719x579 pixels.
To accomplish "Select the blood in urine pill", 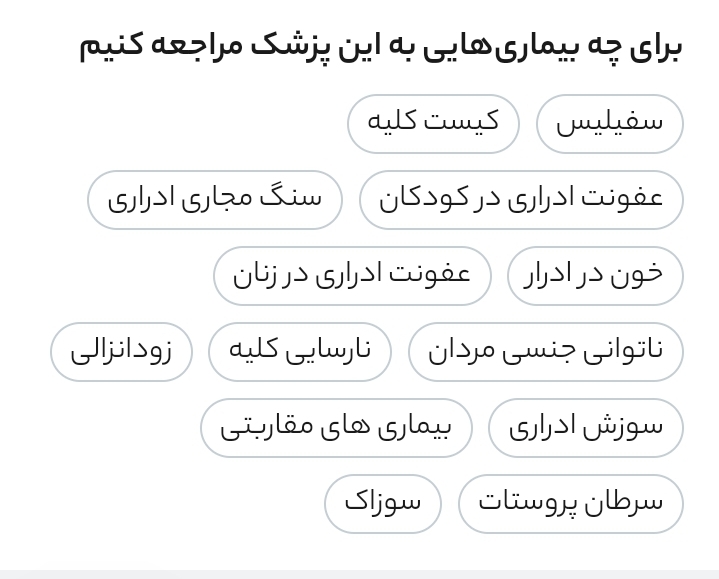I will [595, 276].
